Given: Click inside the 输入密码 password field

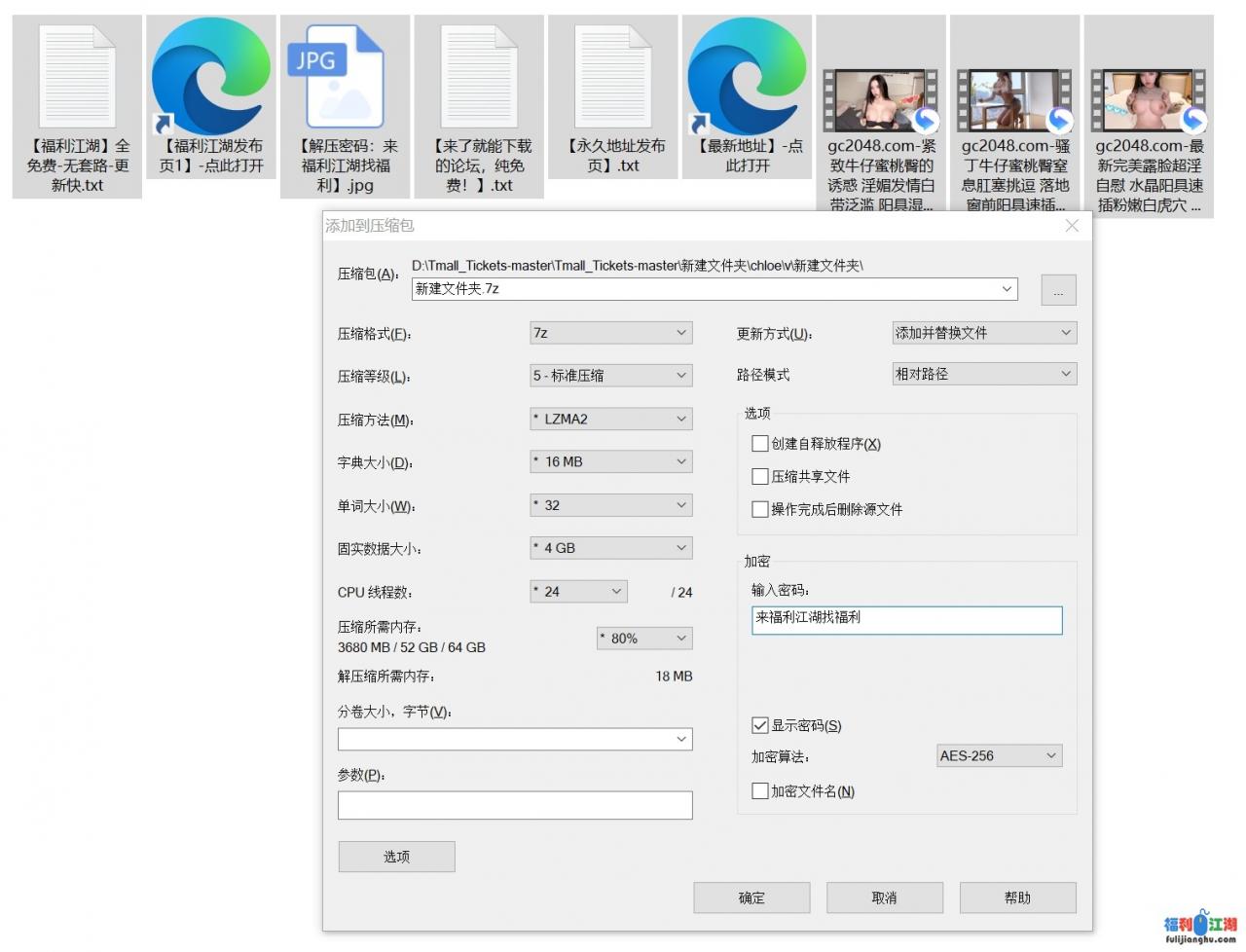Looking at the screenshot, I should (905, 620).
